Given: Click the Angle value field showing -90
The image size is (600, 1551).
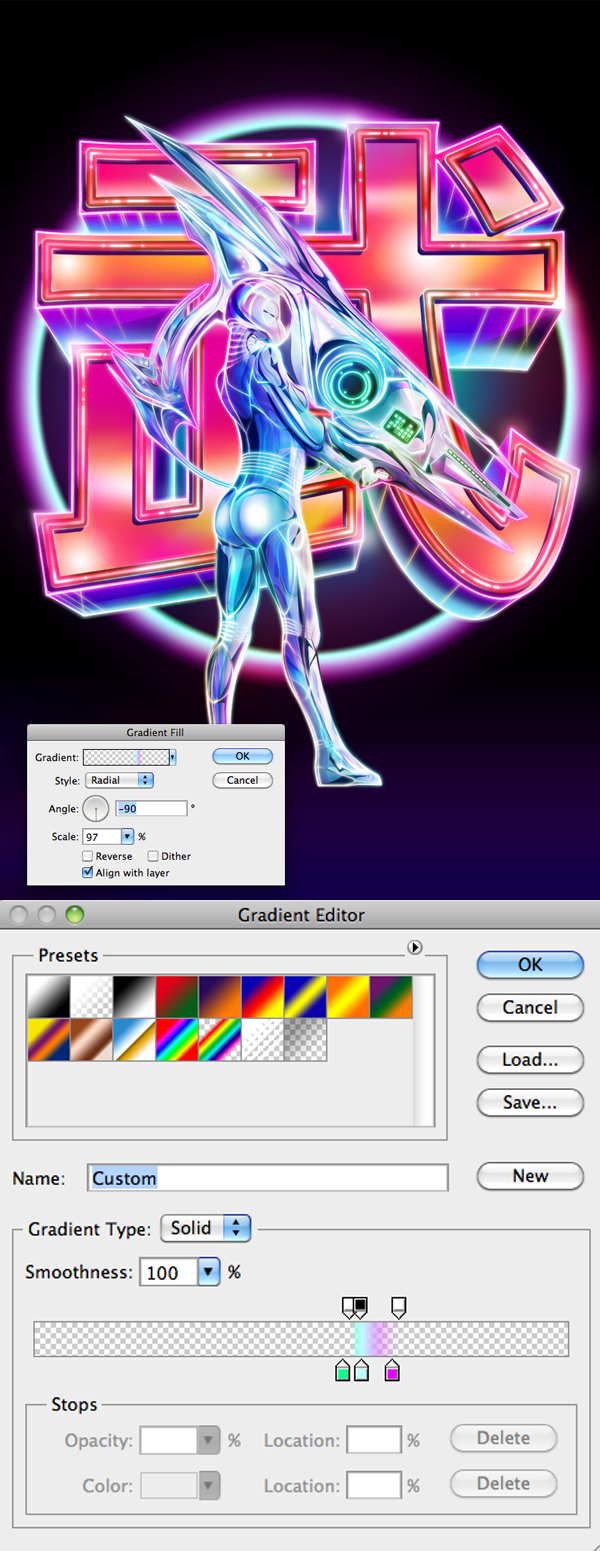Looking at the screenshot, I should pyautogui.click(x=151, y=808).
